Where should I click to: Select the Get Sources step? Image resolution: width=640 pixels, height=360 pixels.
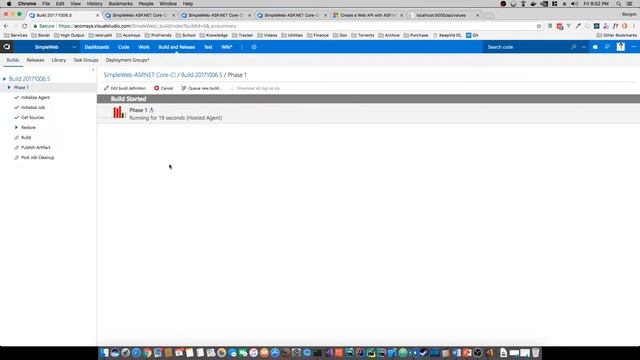coord(33,118)
